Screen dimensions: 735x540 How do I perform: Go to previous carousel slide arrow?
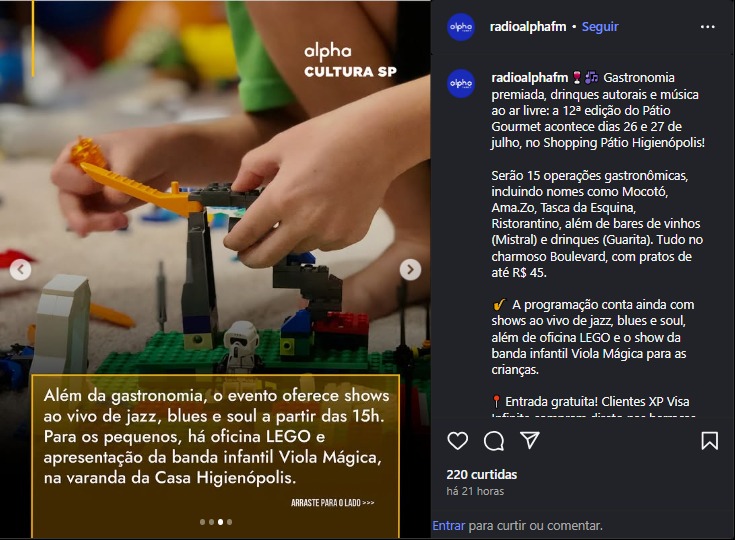(21, 270)
